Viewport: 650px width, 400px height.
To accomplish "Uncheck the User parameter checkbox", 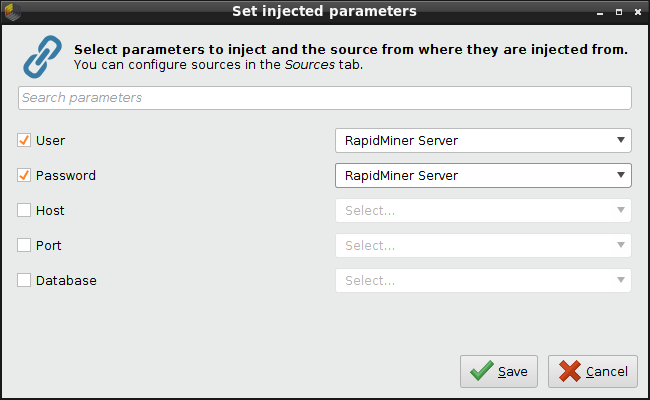I will coord(24,141).
